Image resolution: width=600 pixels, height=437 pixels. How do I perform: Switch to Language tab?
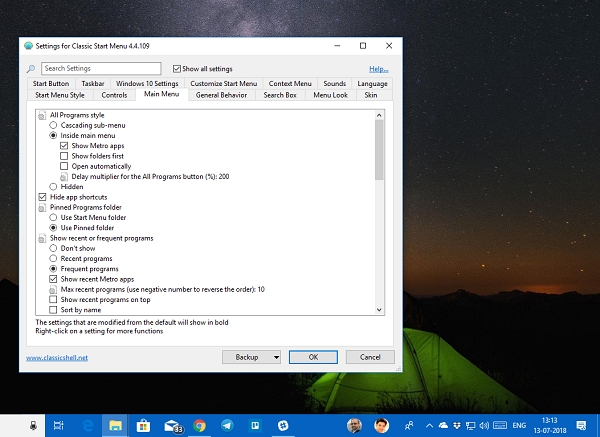click(372, 83)
